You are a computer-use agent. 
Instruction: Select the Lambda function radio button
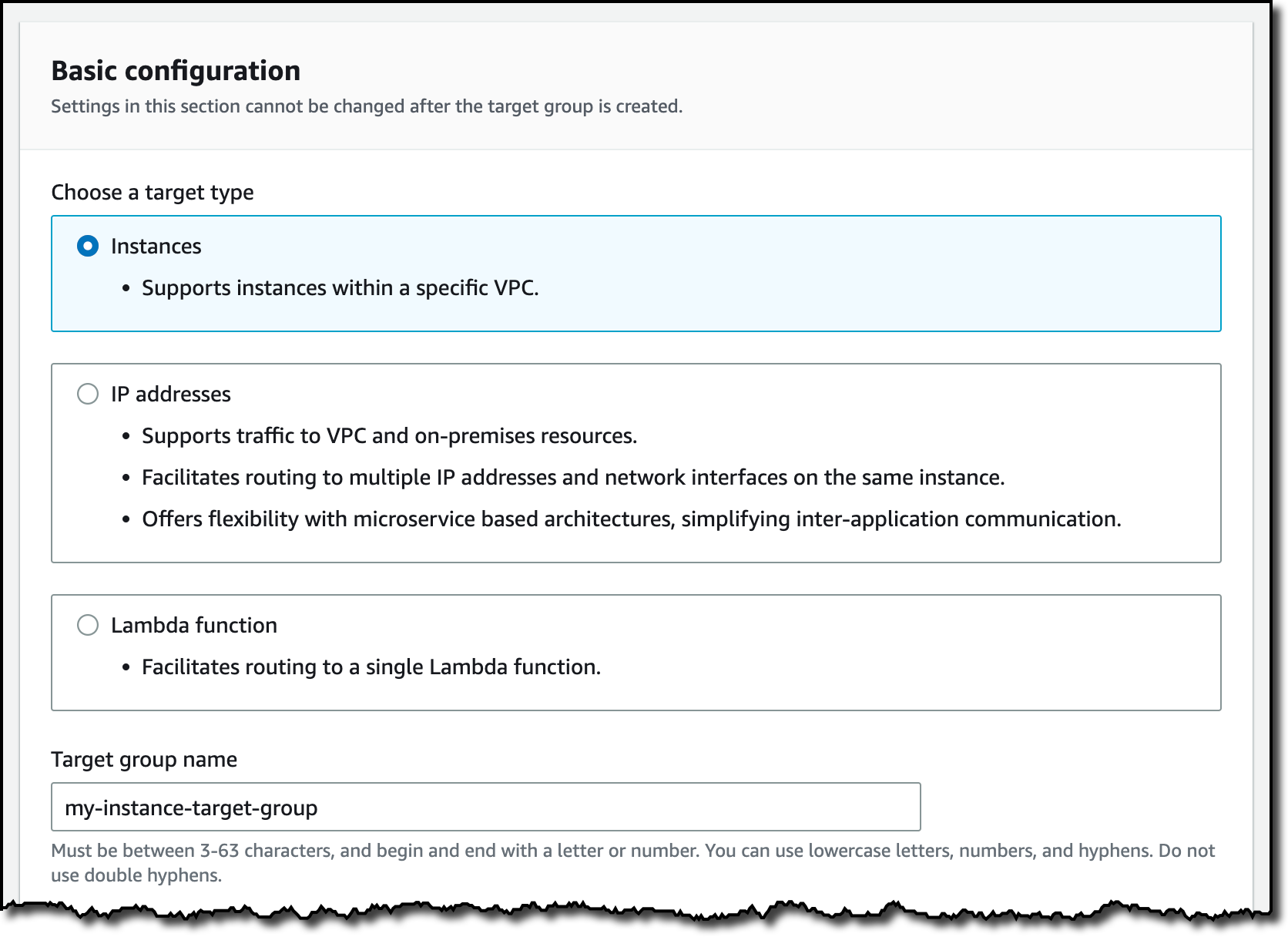[x=88, y=625]
